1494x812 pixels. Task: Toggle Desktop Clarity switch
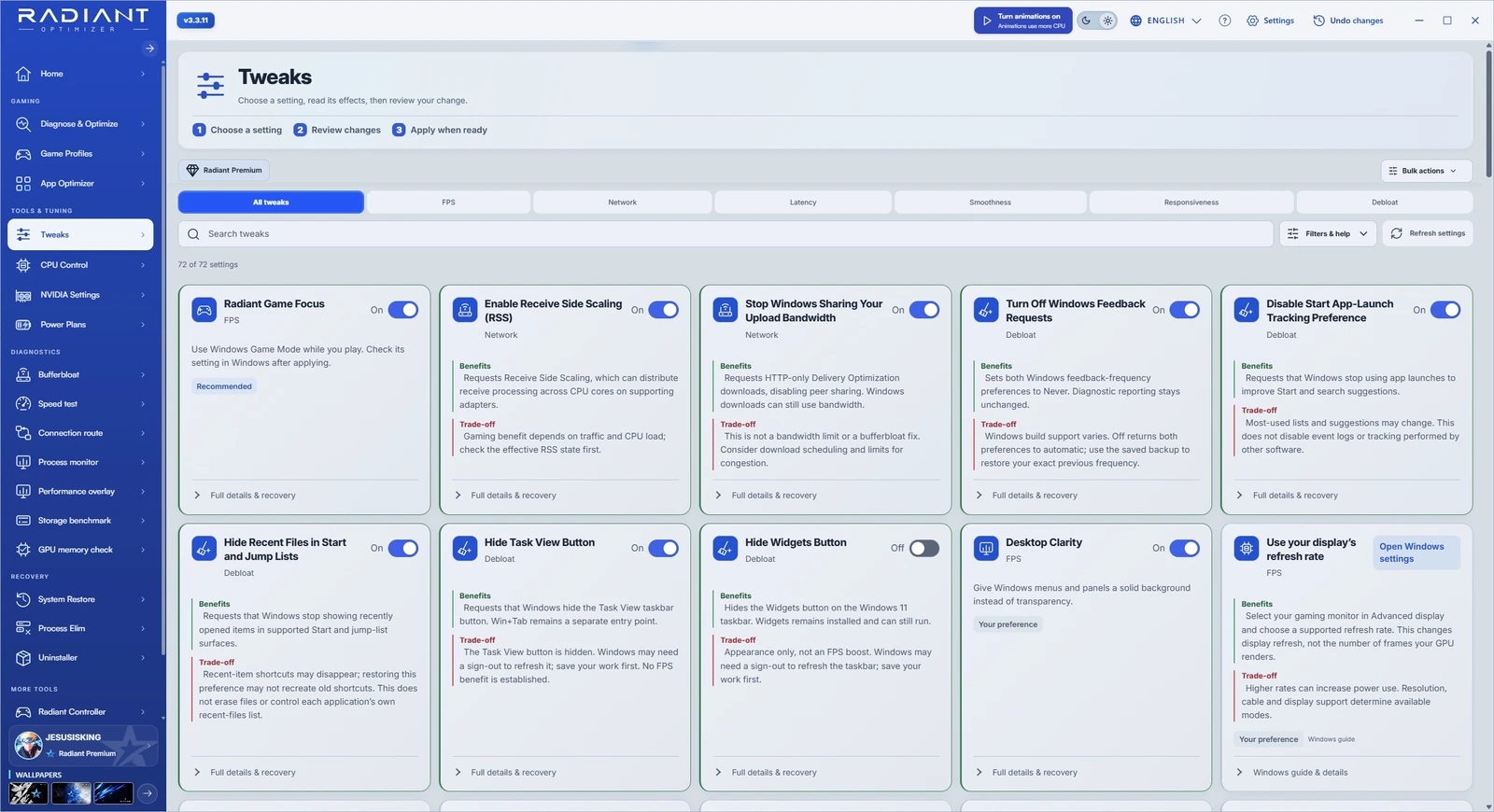point(1185,549)
